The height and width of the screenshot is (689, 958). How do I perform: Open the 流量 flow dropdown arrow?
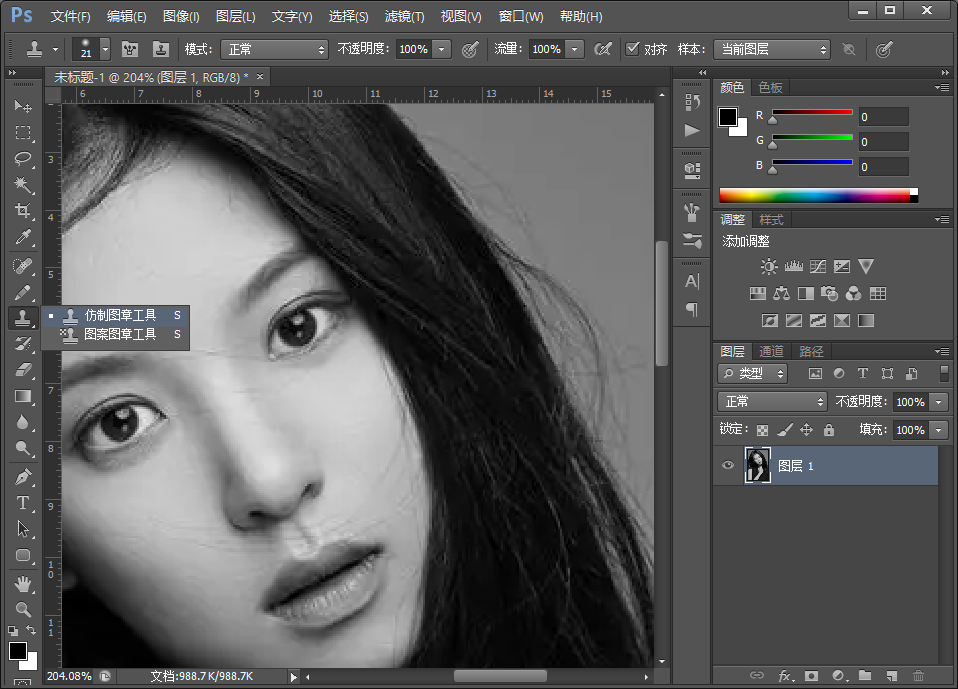(574, 49)
